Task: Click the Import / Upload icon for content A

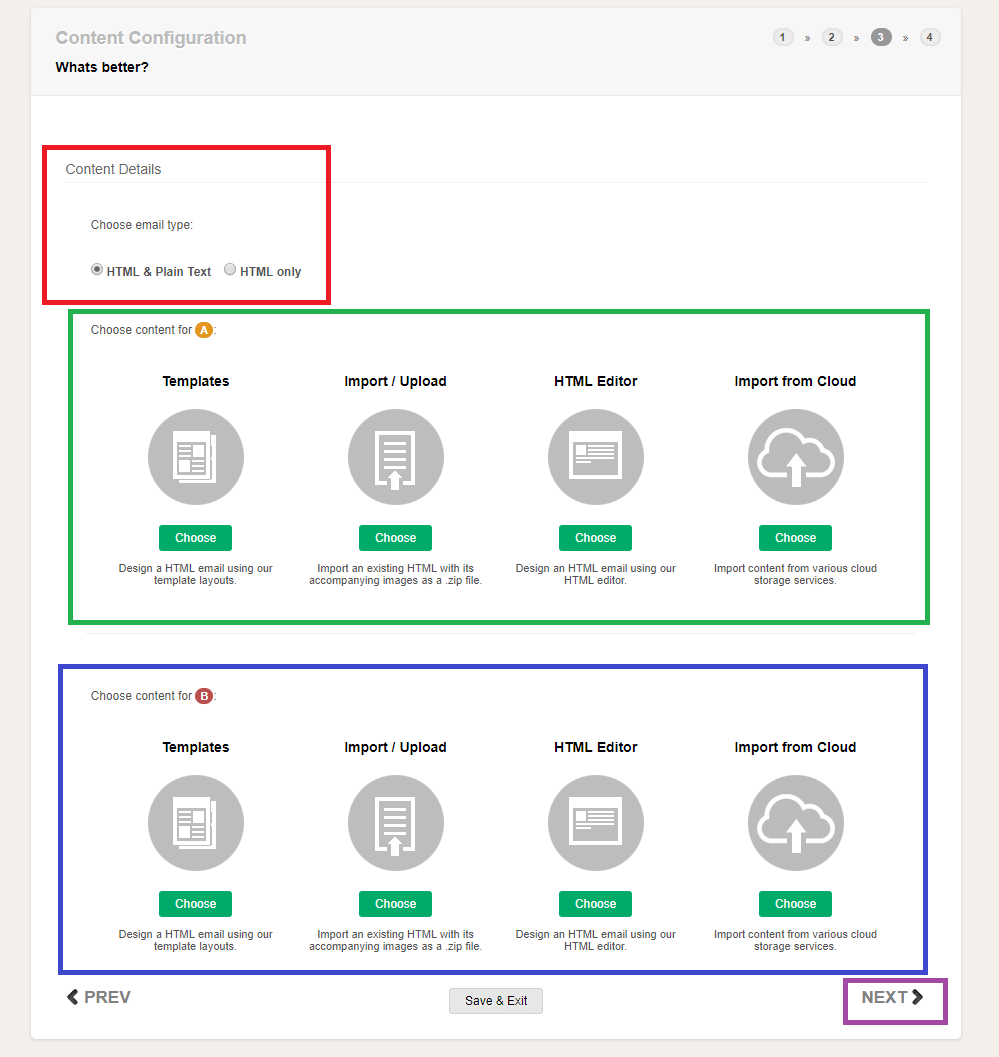Action: 396,457
